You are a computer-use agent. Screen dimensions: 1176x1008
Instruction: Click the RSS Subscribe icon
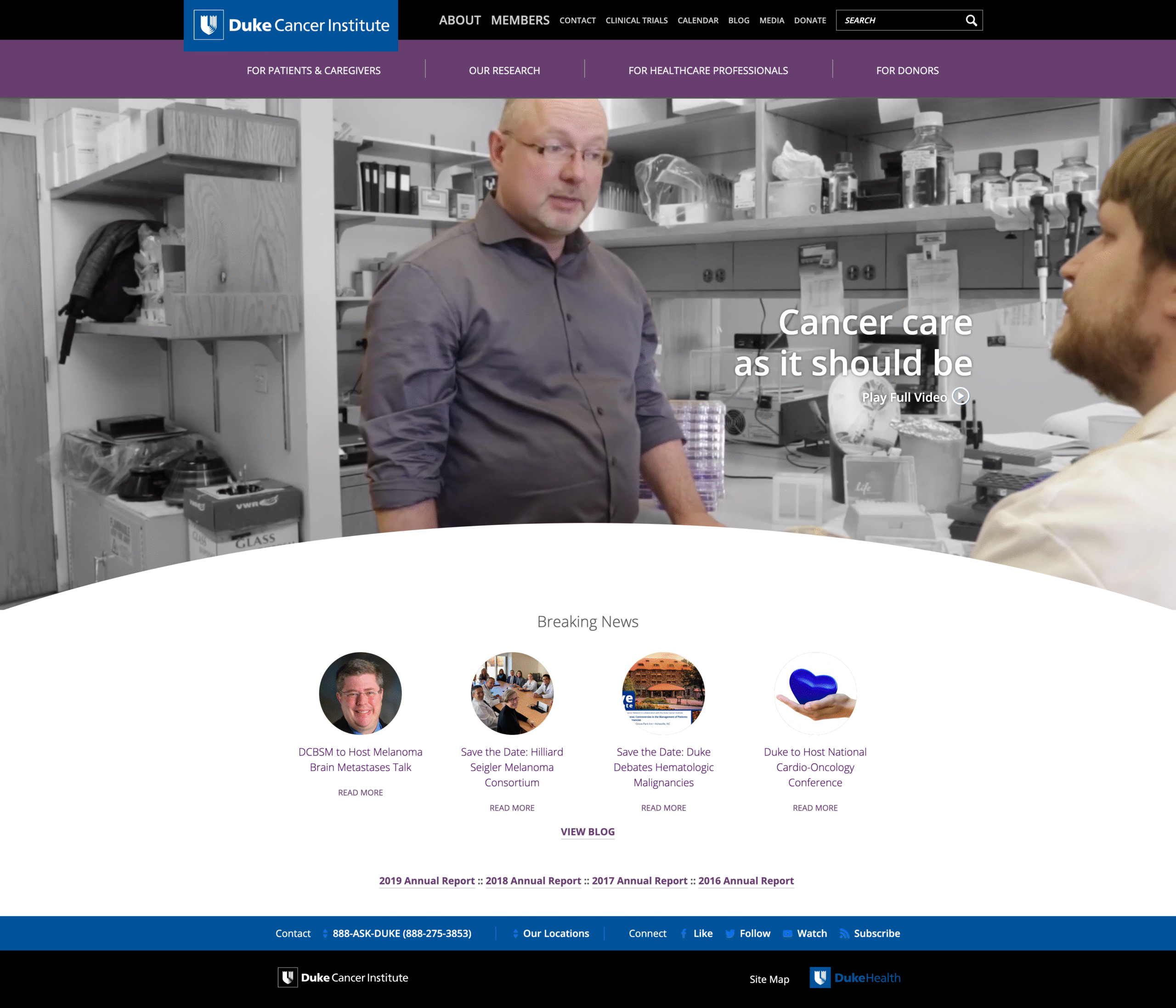[x=844, y=934]
